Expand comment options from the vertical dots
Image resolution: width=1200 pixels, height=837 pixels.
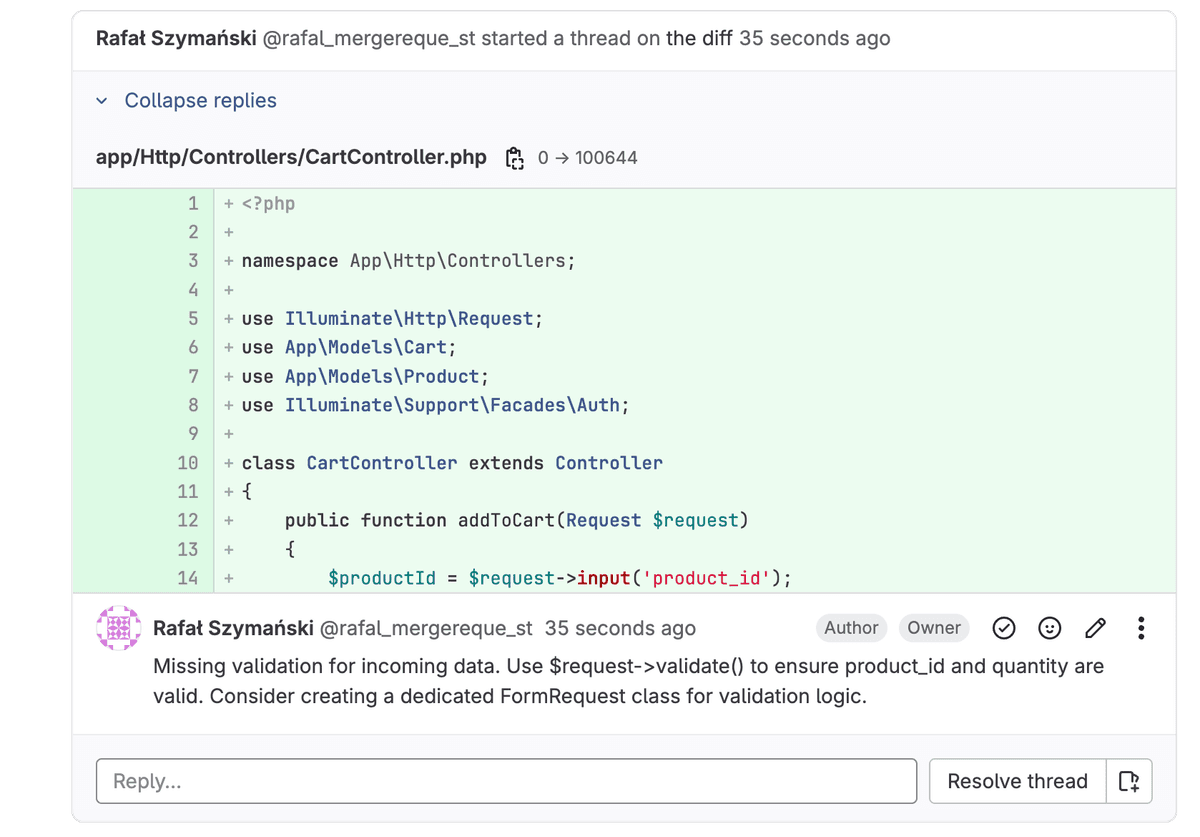click(x=1141, y=628)
